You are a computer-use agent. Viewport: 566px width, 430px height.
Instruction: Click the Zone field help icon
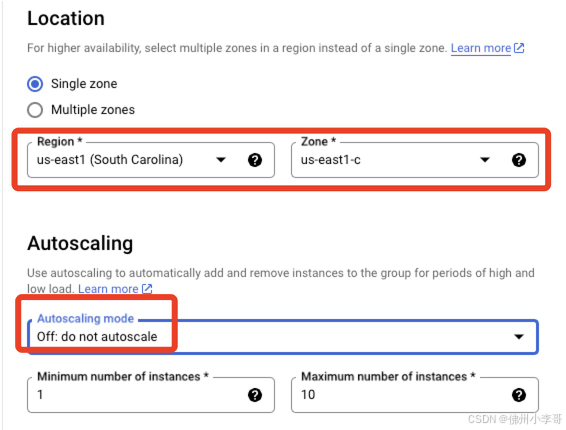(x=519, y=160)
